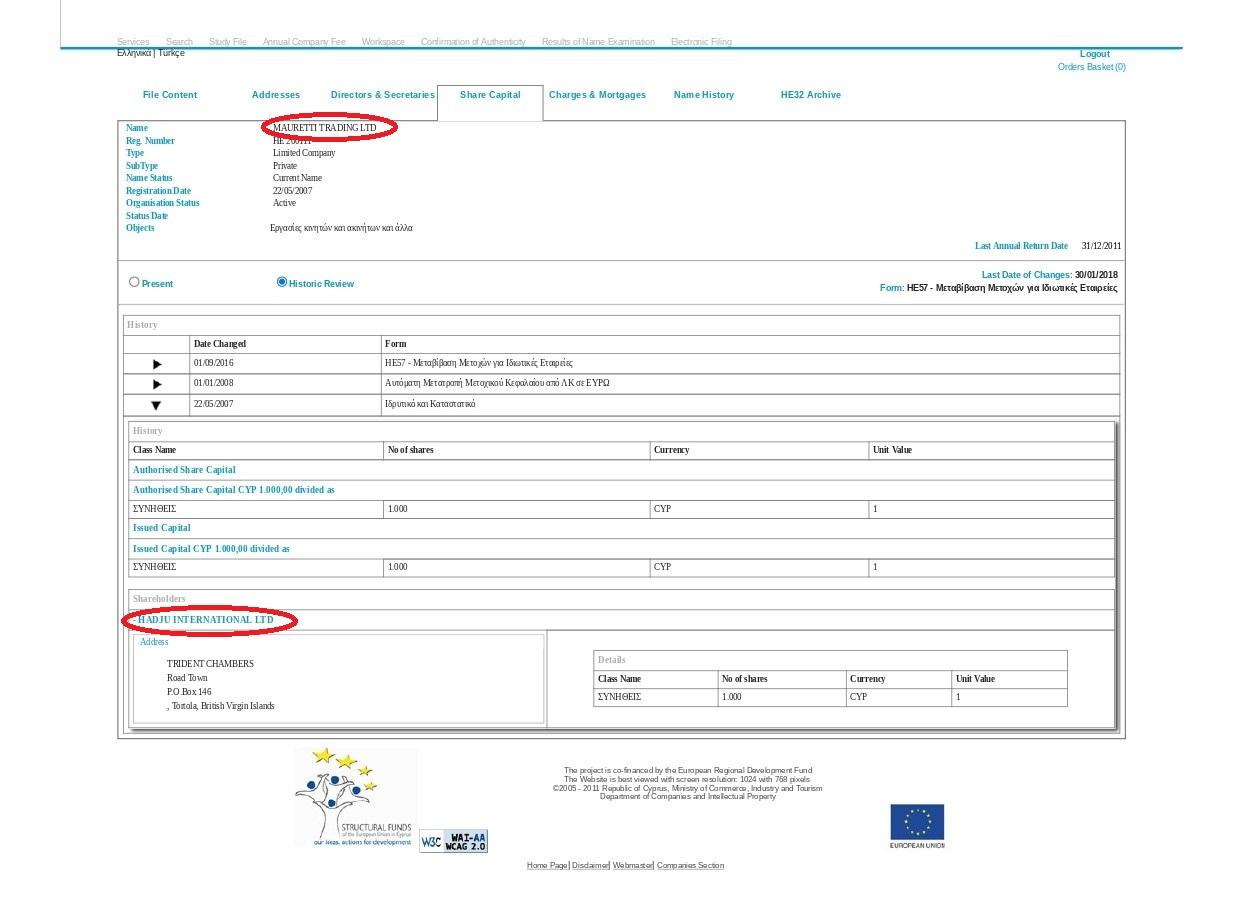
Task: Click the Limited Company type value
Action: pos(304,153)
